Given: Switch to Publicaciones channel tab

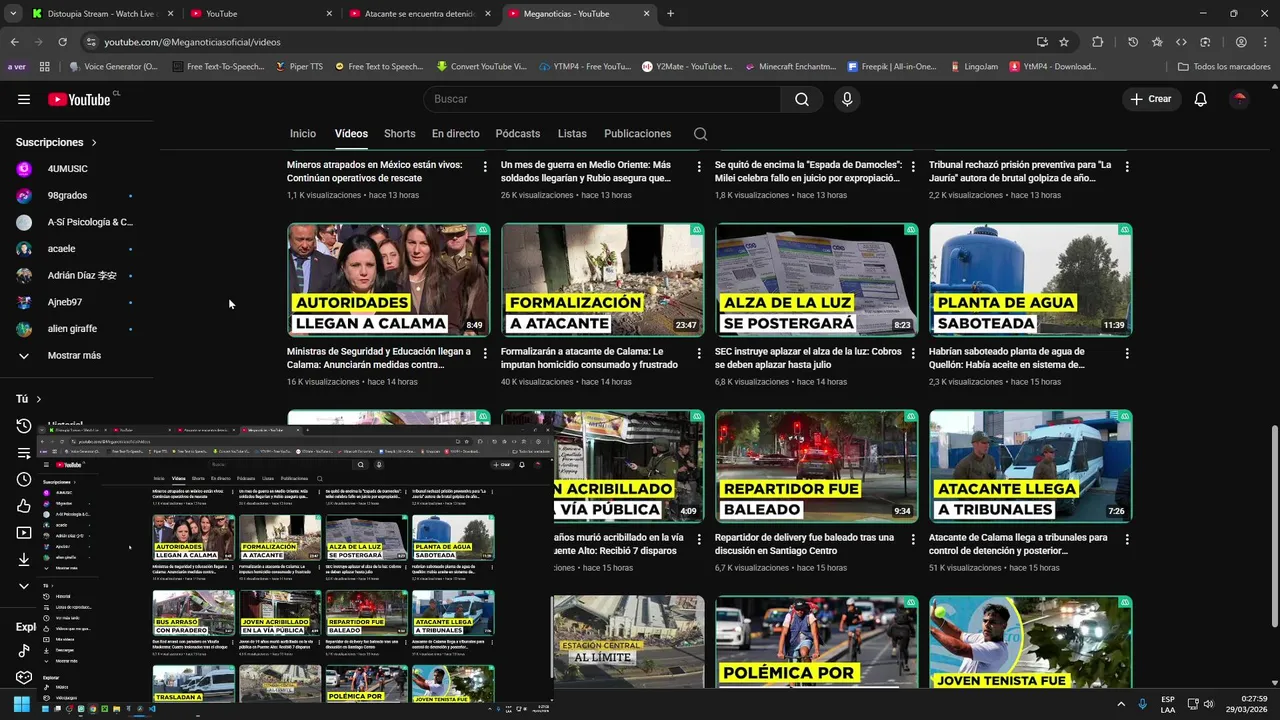Looking at the screenshot, I should click(x=638, y=134).
